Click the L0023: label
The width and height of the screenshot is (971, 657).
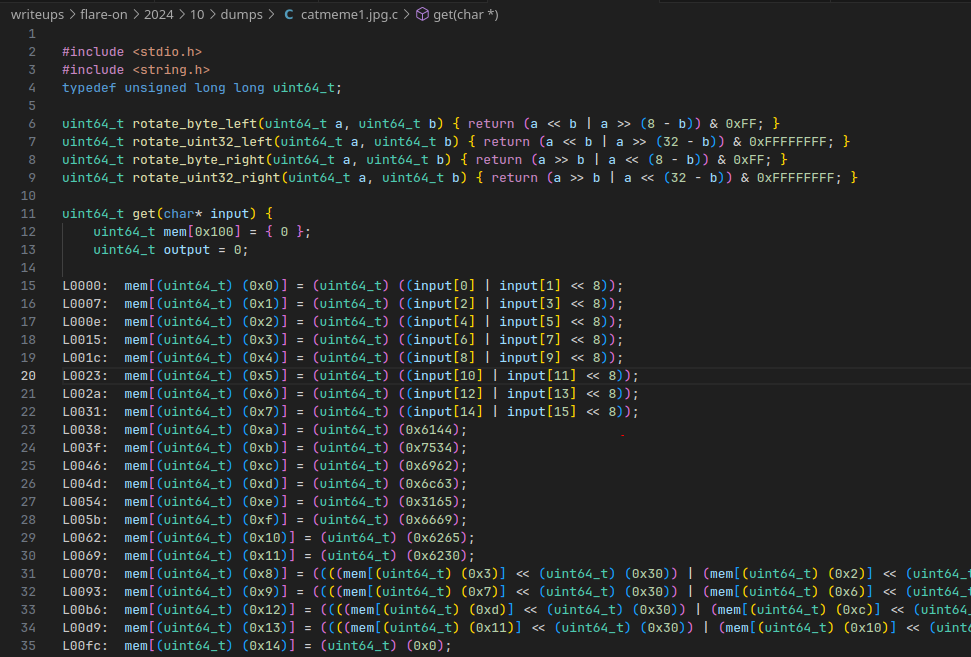click(85, 376)
